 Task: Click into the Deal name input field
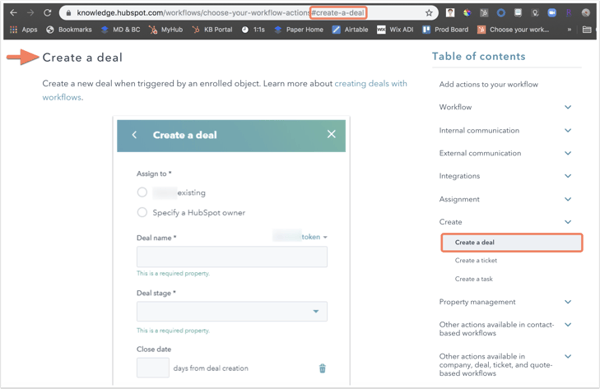(232, 256)
